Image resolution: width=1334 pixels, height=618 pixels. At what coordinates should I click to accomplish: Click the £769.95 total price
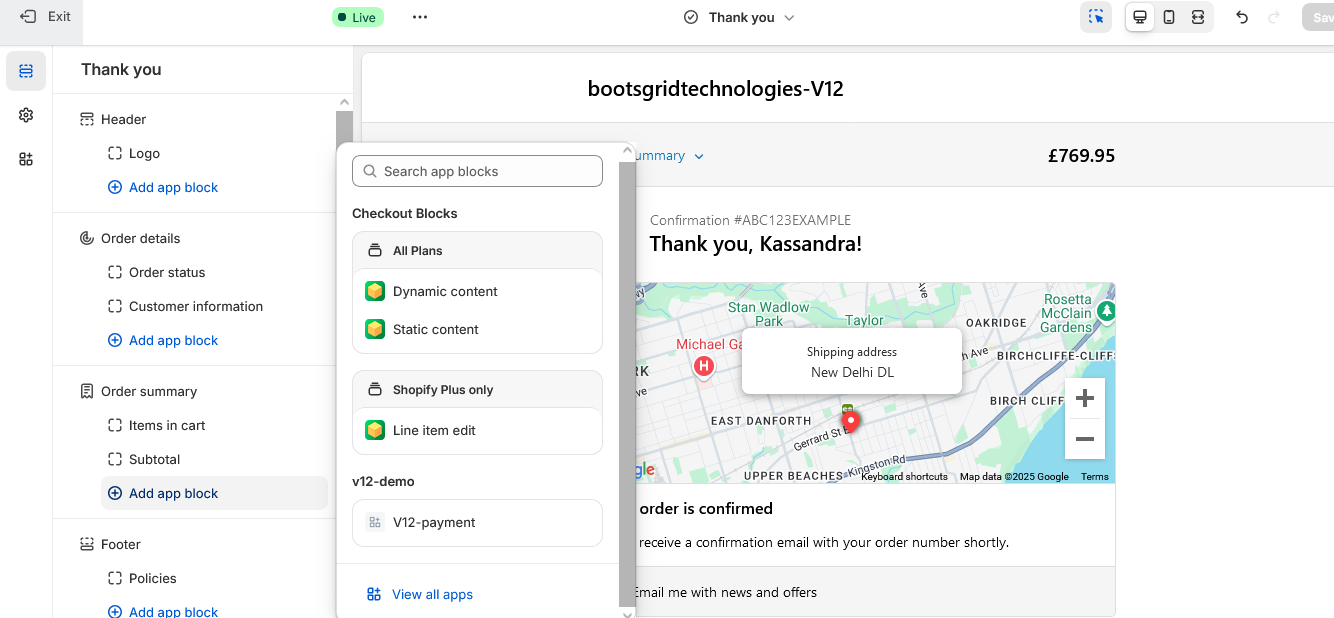[1081, 155]
